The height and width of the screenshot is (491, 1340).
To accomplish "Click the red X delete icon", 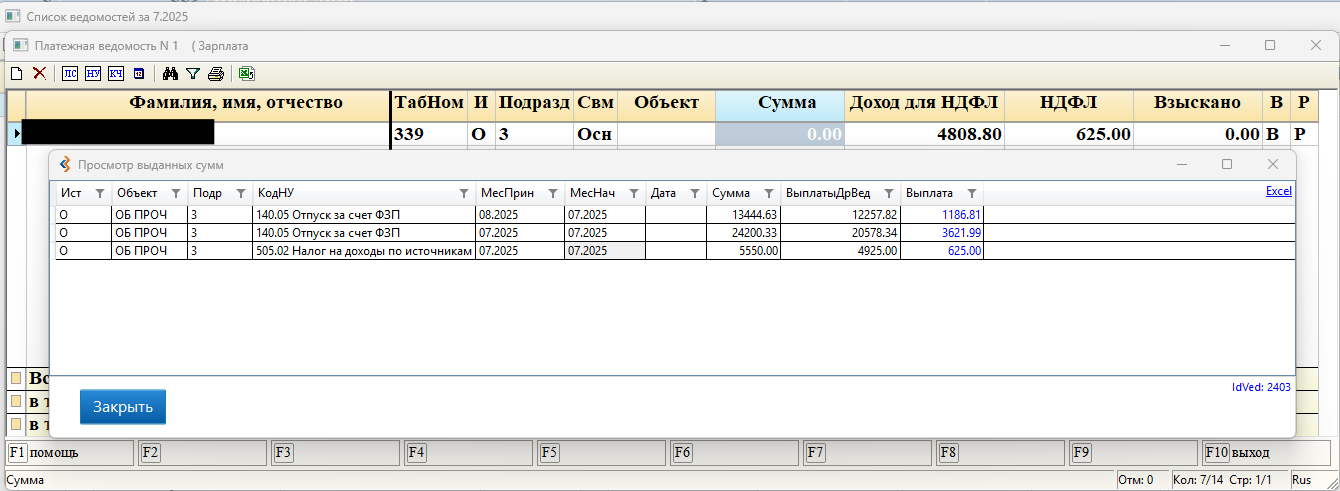I will point(40,73).
